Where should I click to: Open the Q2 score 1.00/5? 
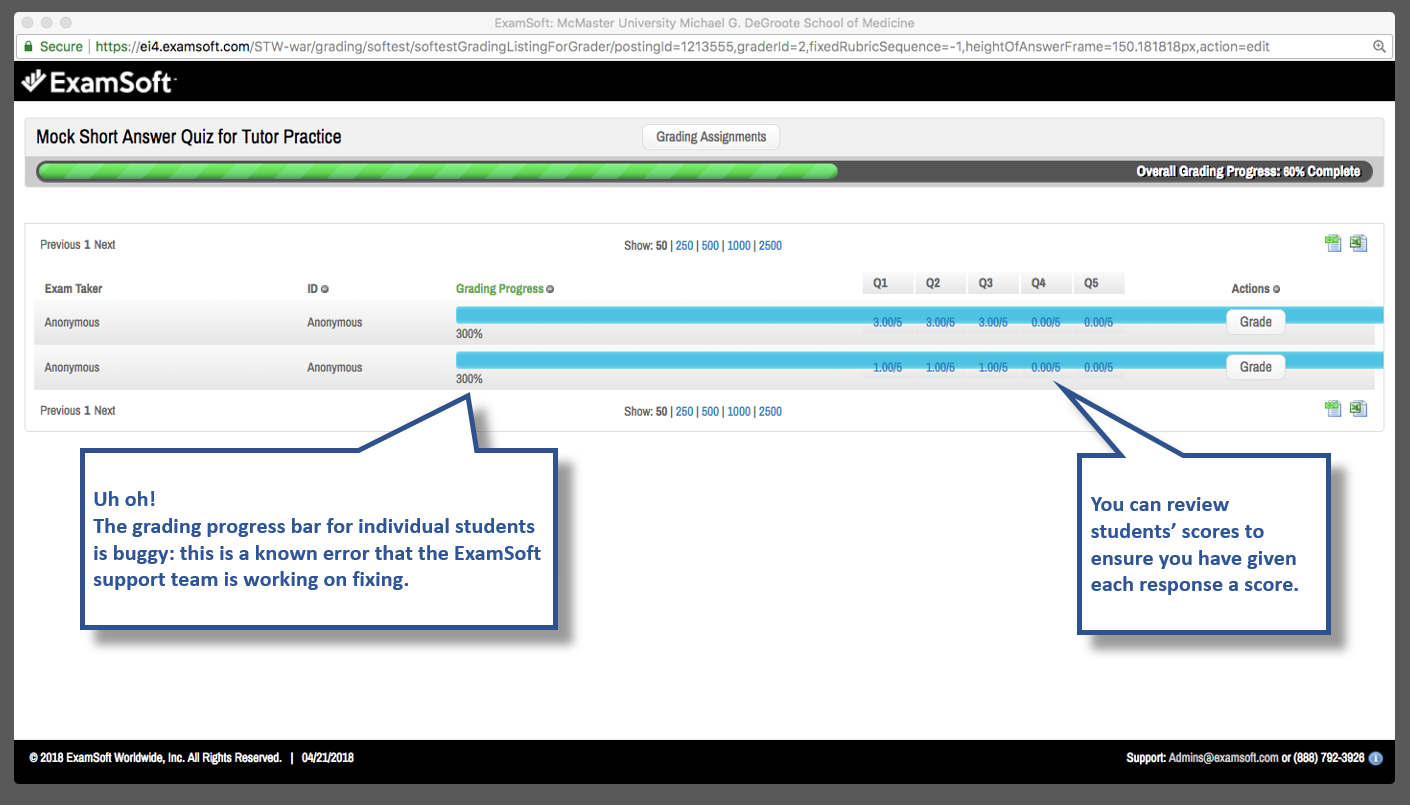click(940, 368)
